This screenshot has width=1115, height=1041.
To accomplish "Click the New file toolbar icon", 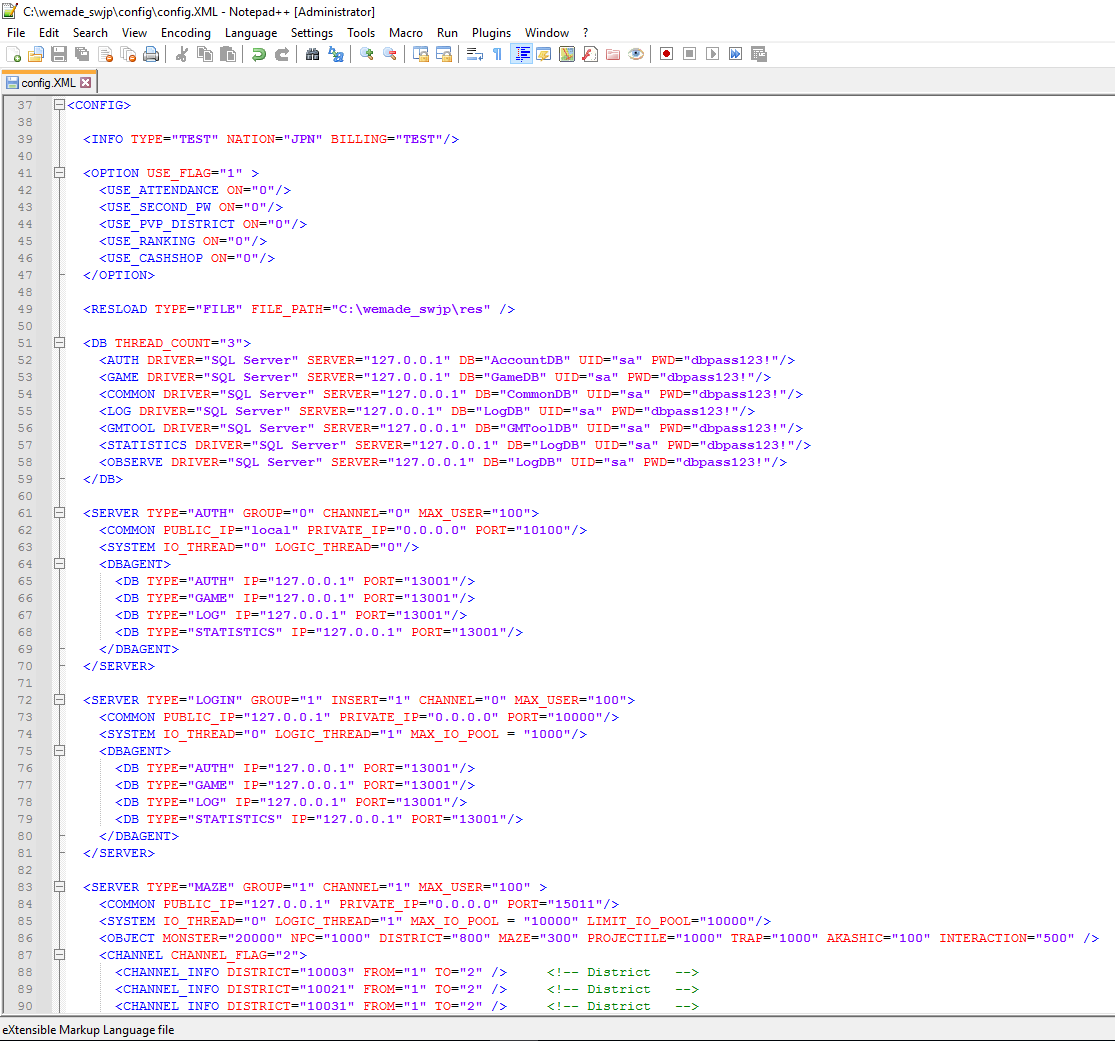I will point(13,54).
